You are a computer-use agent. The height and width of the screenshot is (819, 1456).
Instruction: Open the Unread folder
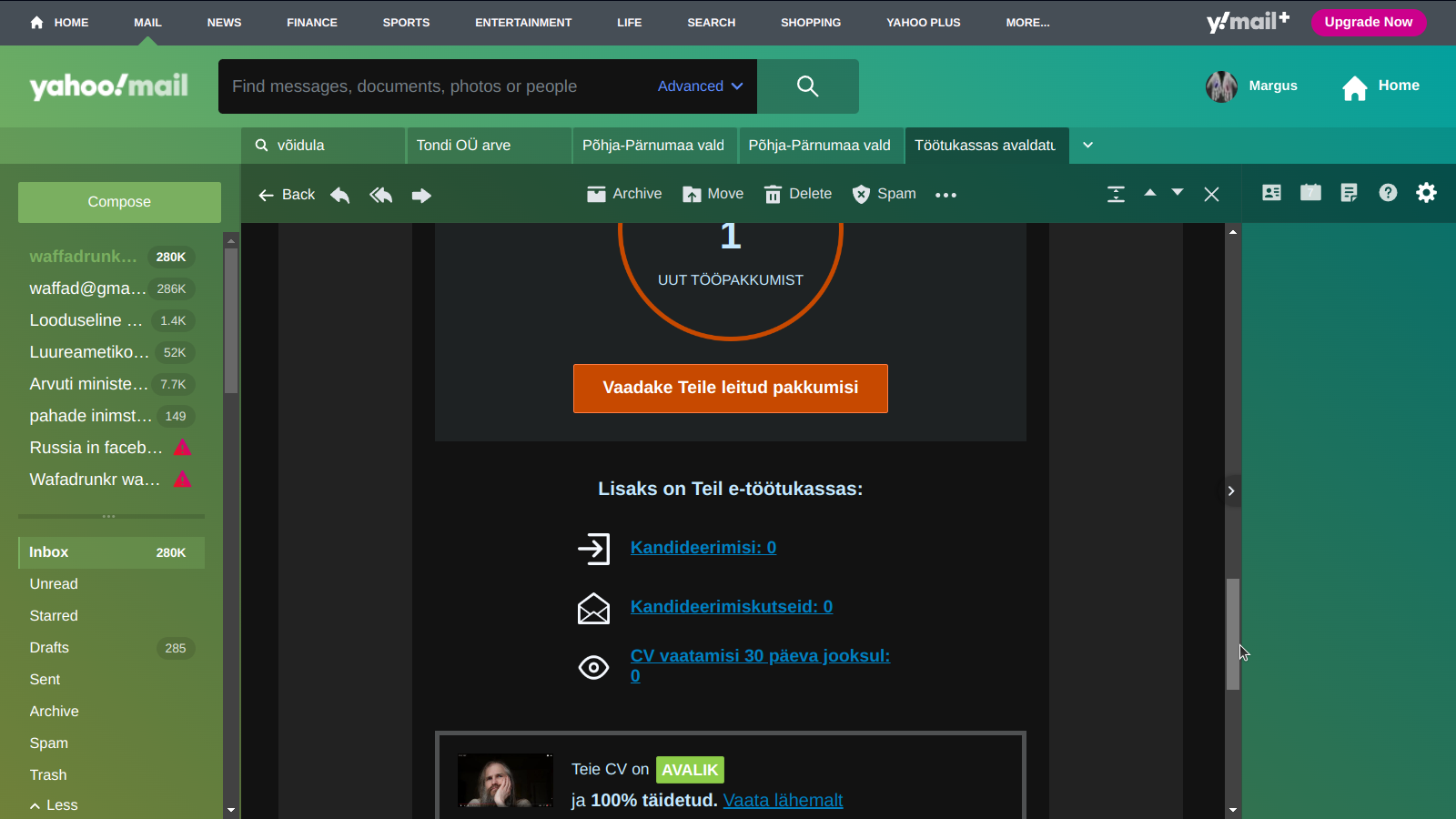54,584
